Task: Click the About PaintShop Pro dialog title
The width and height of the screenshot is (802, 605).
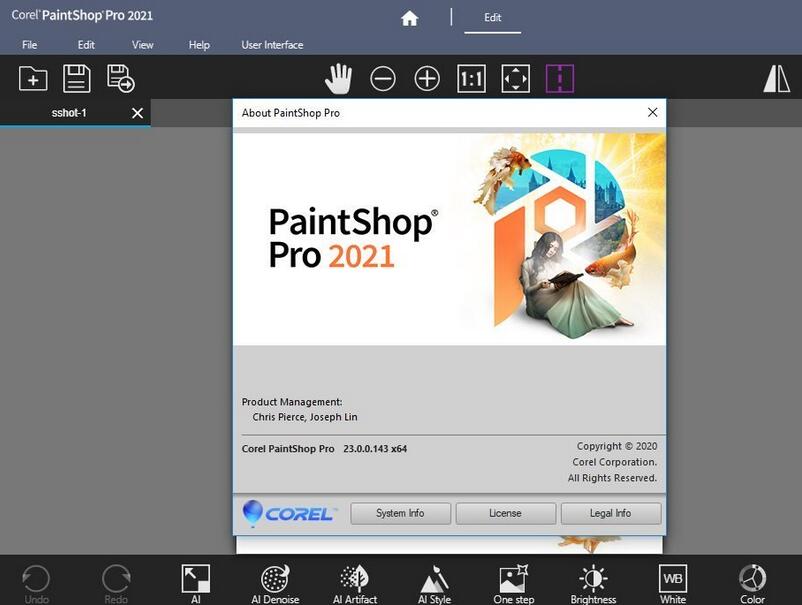Action: coord(291,113)
